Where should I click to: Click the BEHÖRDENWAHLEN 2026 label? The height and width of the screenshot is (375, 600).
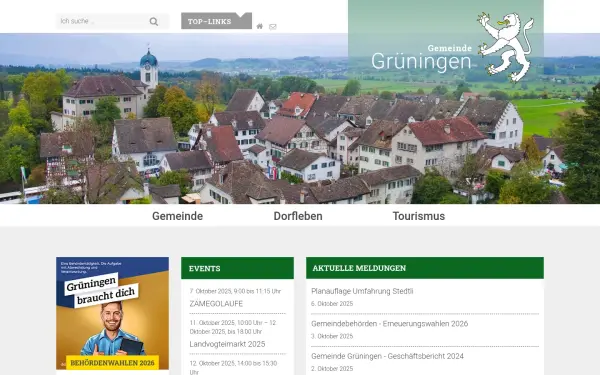[112, 362]
